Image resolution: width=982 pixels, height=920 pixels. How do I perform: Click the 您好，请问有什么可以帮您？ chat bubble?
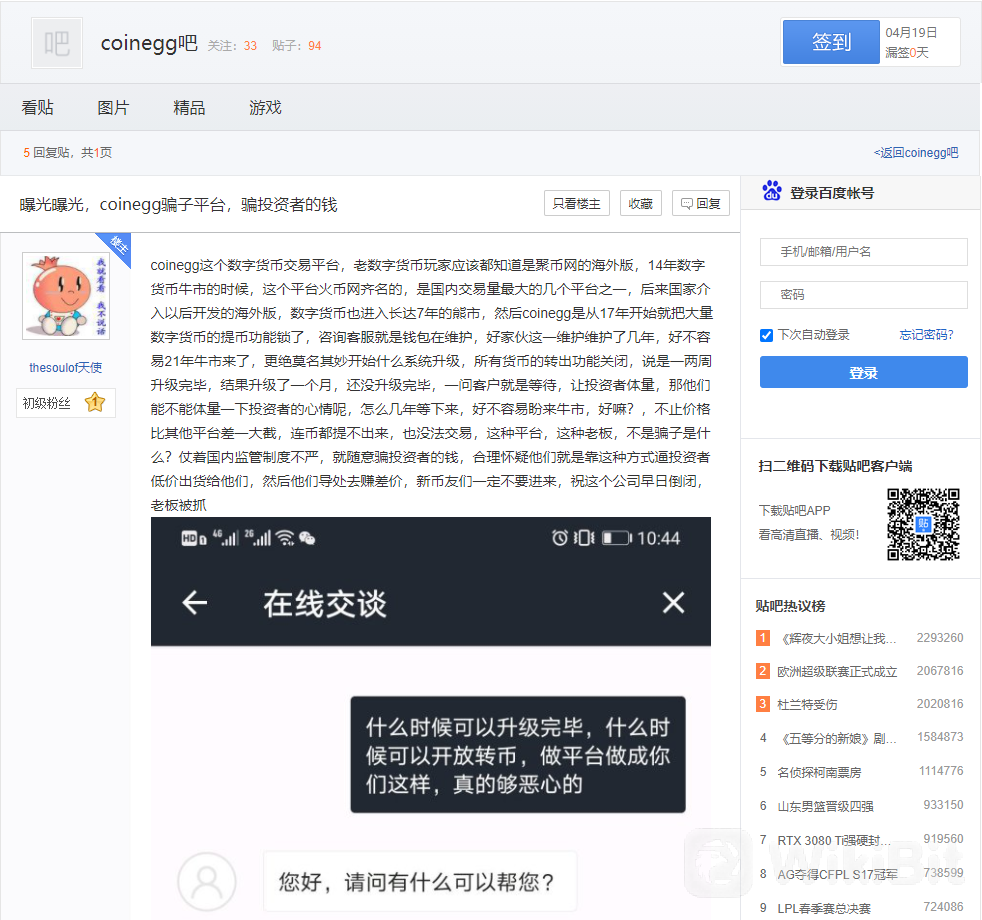(420, 882)
